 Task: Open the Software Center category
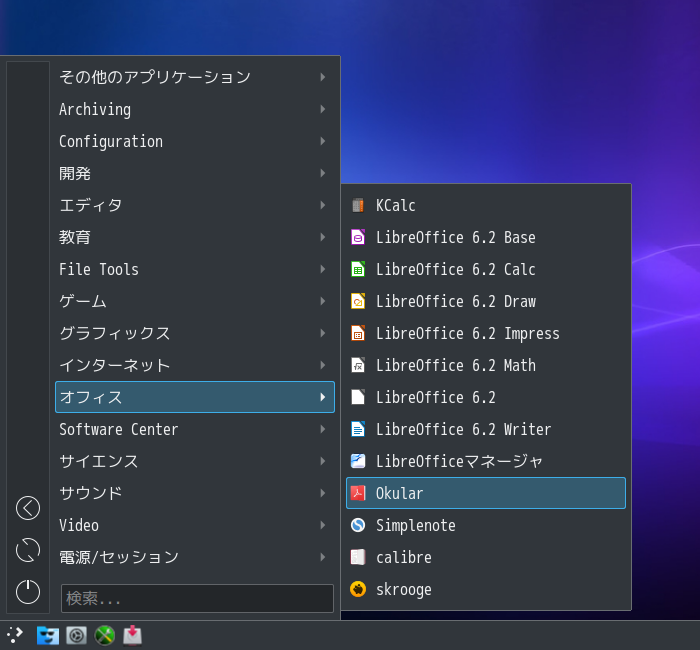pyautogui.click(x=195, y=429)
